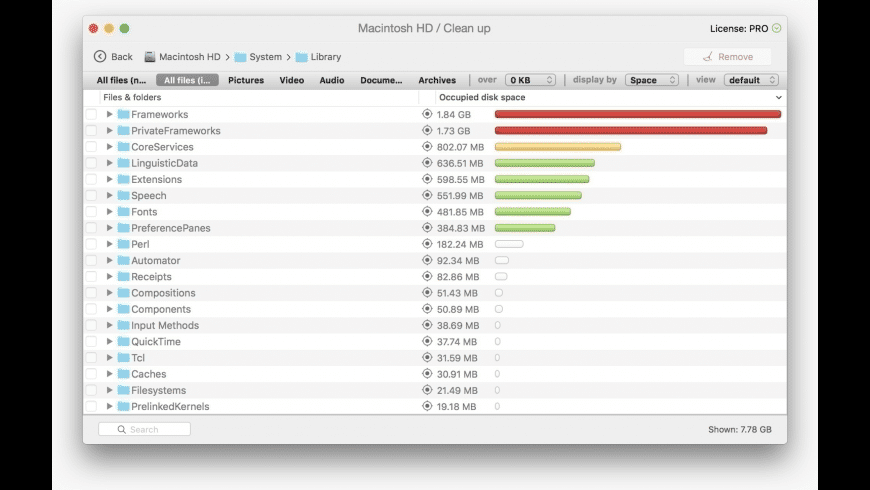Image resolution: width=870 pixels, height=490 pixels.
Task: Click the reveal target icon for Compositions
Action: coord(427,292)
